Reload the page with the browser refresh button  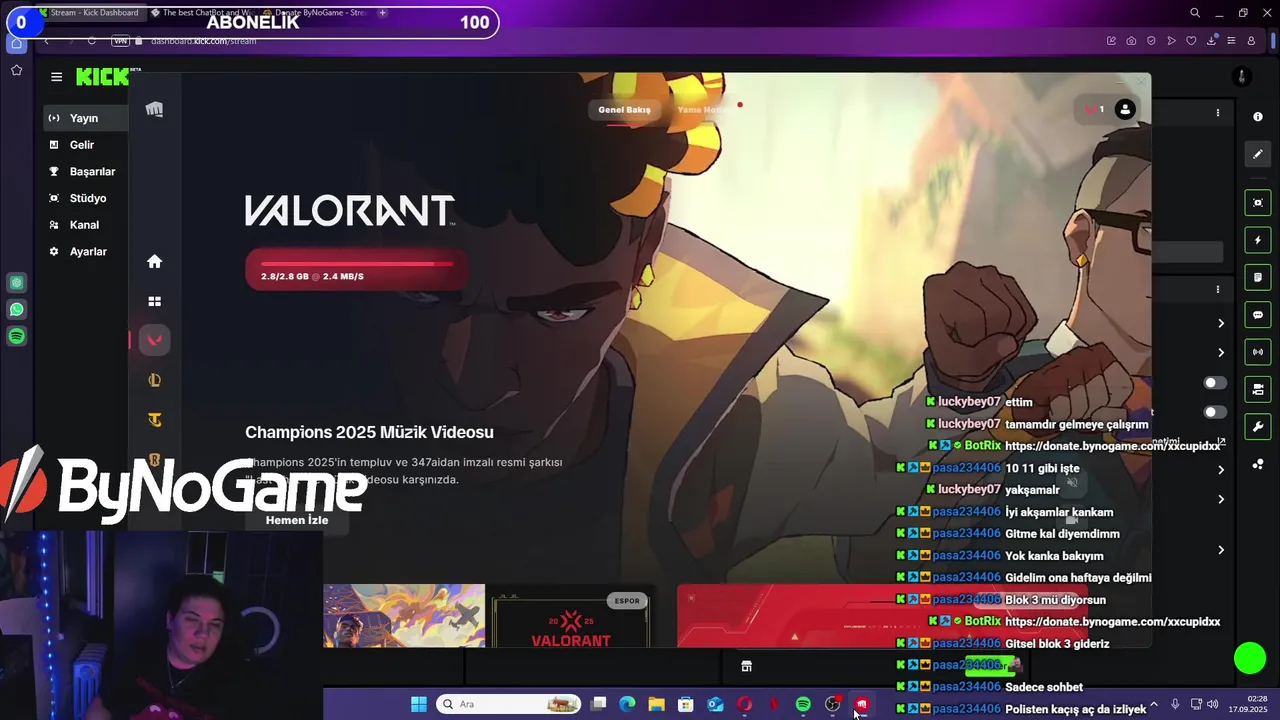click(91, 41)
